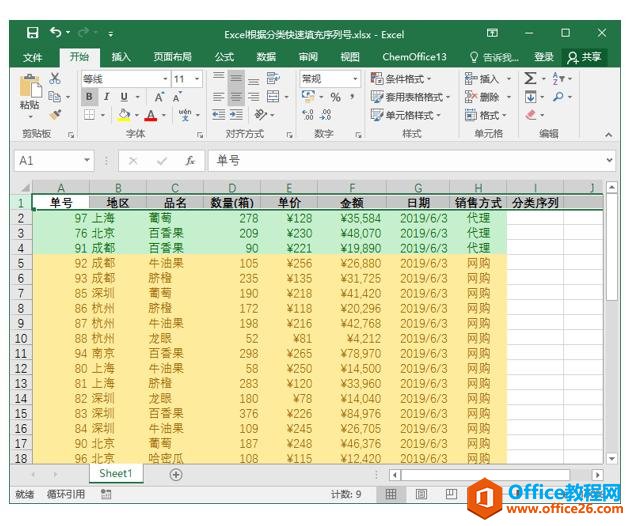This screenshot has width=630, height=526.
Task: Select the Sheet1 worksheet tab
Action: click(116, 474)
